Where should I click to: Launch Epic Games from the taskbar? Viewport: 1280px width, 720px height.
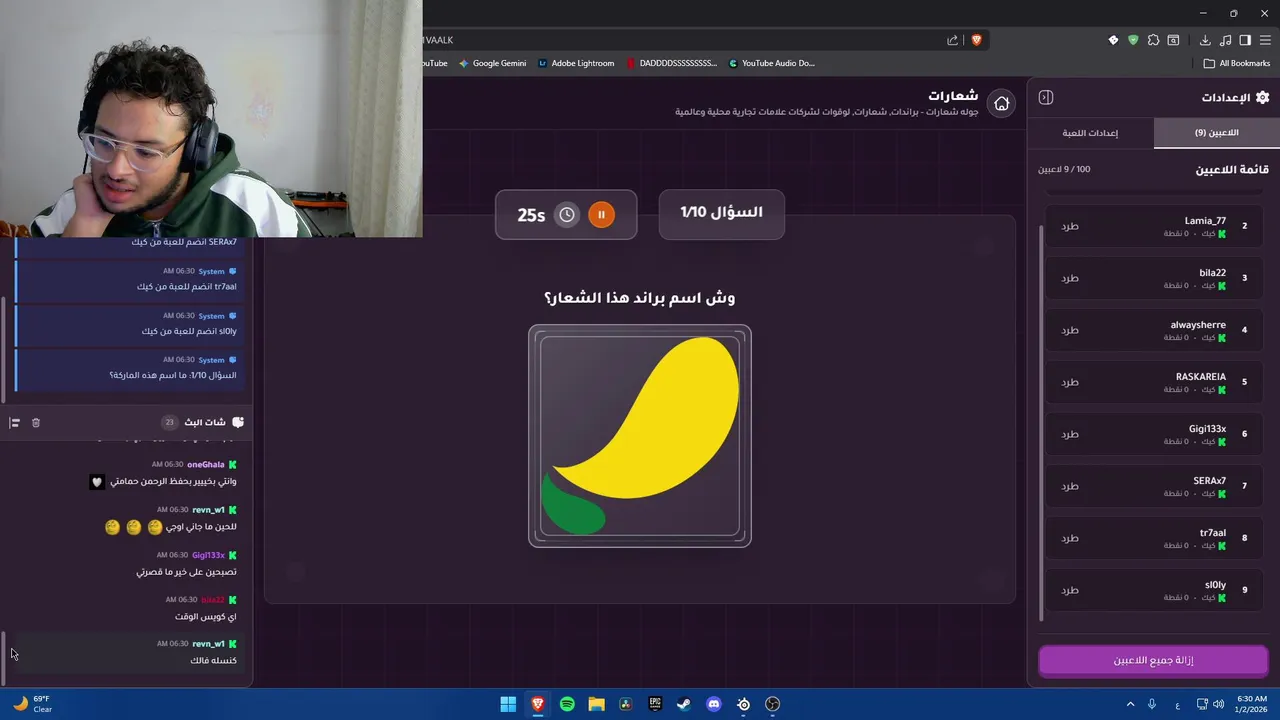tap(655, 704)
